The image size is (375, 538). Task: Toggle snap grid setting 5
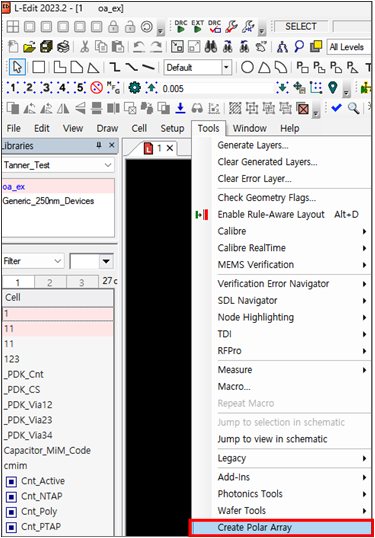(x=80, y=88)
